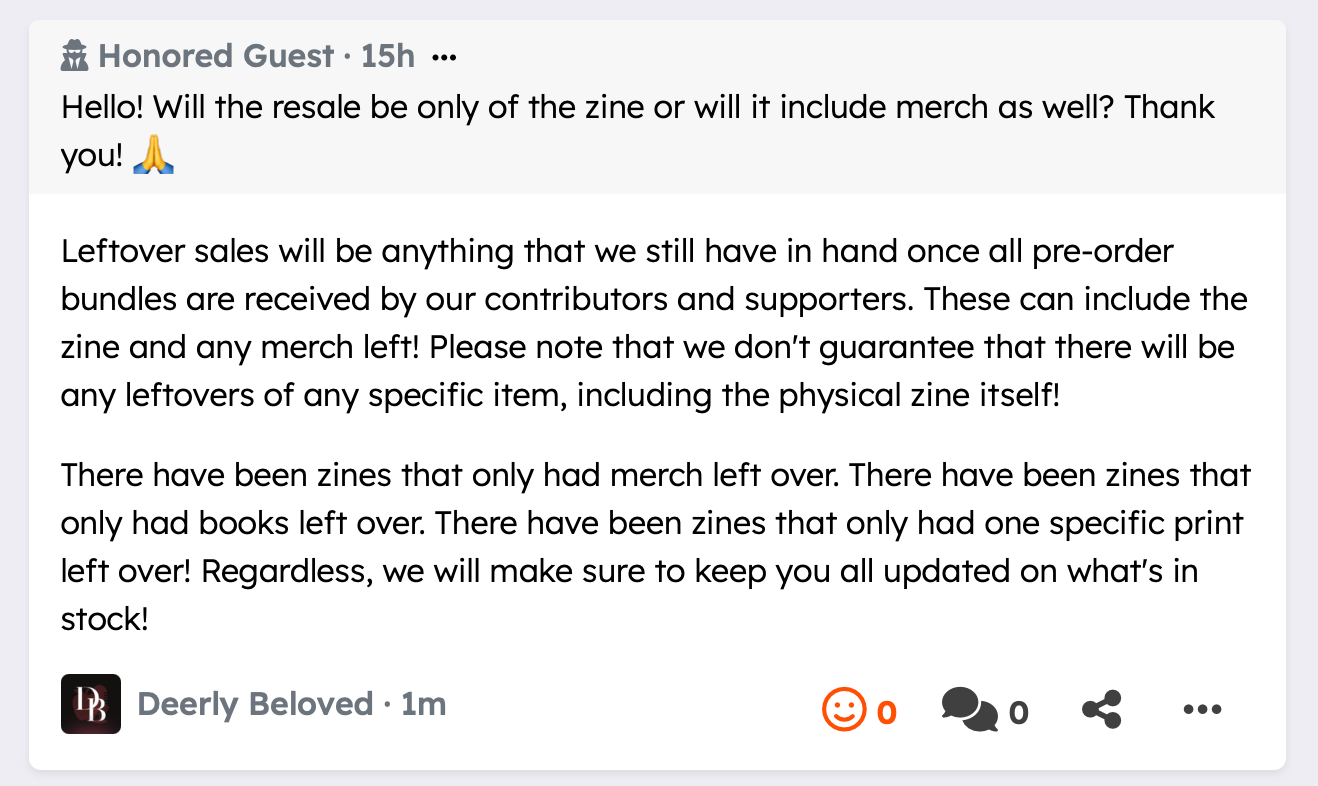The height and width of the screenshot is (786, 1318).
Task: Open comments via the speech bubbles icon
Action: [969, 711]
